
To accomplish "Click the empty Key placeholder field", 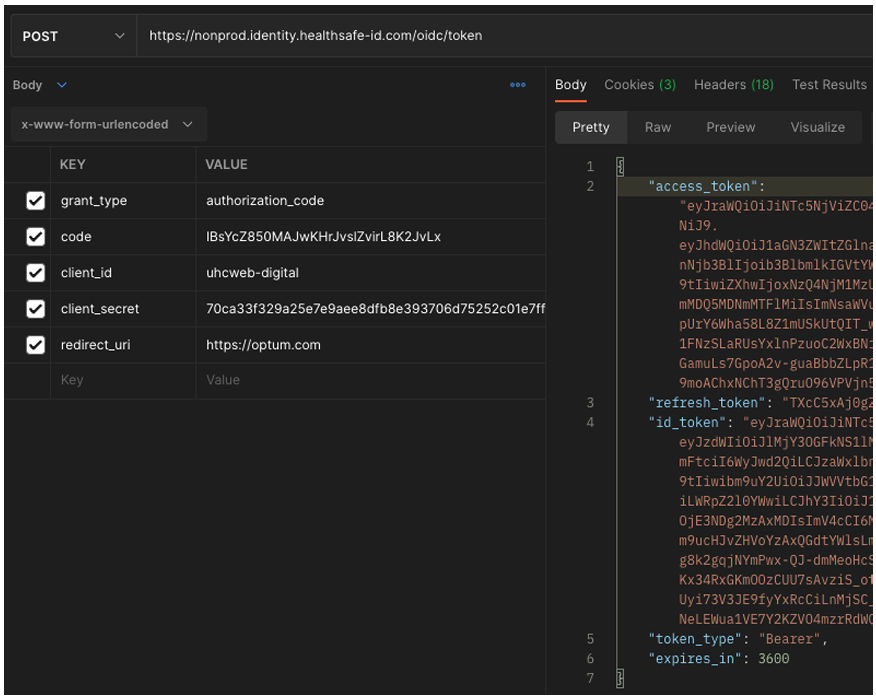I will (x=123, y=380).
